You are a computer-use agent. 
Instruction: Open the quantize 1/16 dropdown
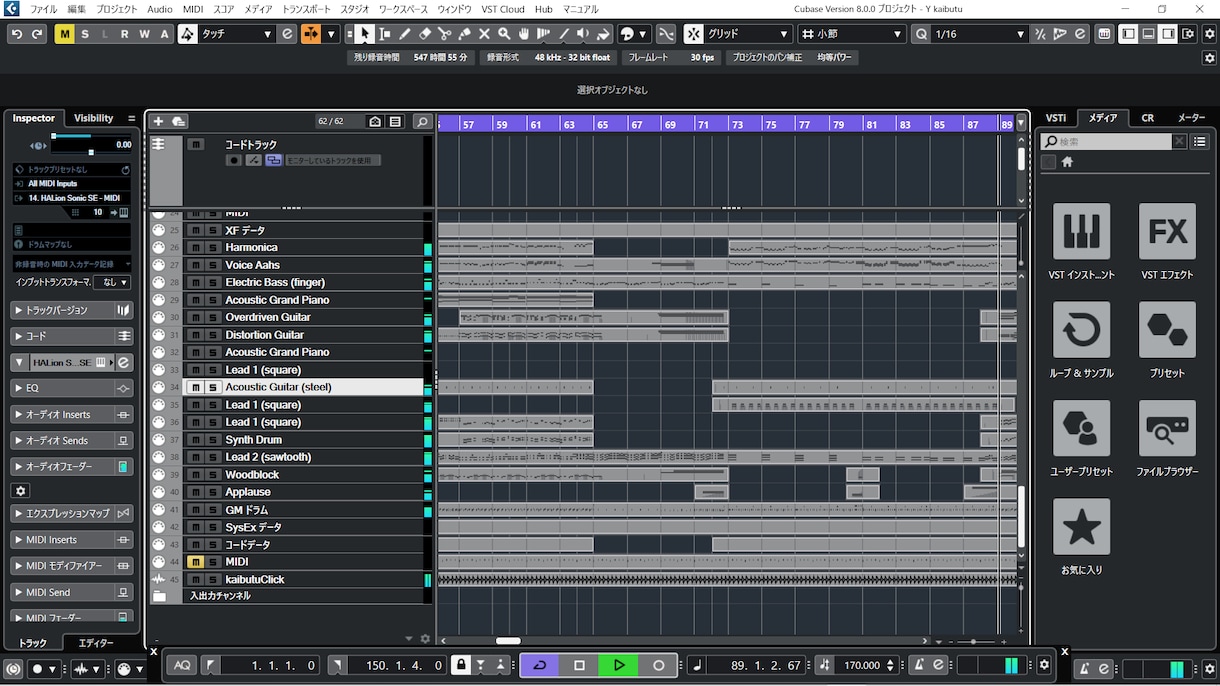coord(981,34)
